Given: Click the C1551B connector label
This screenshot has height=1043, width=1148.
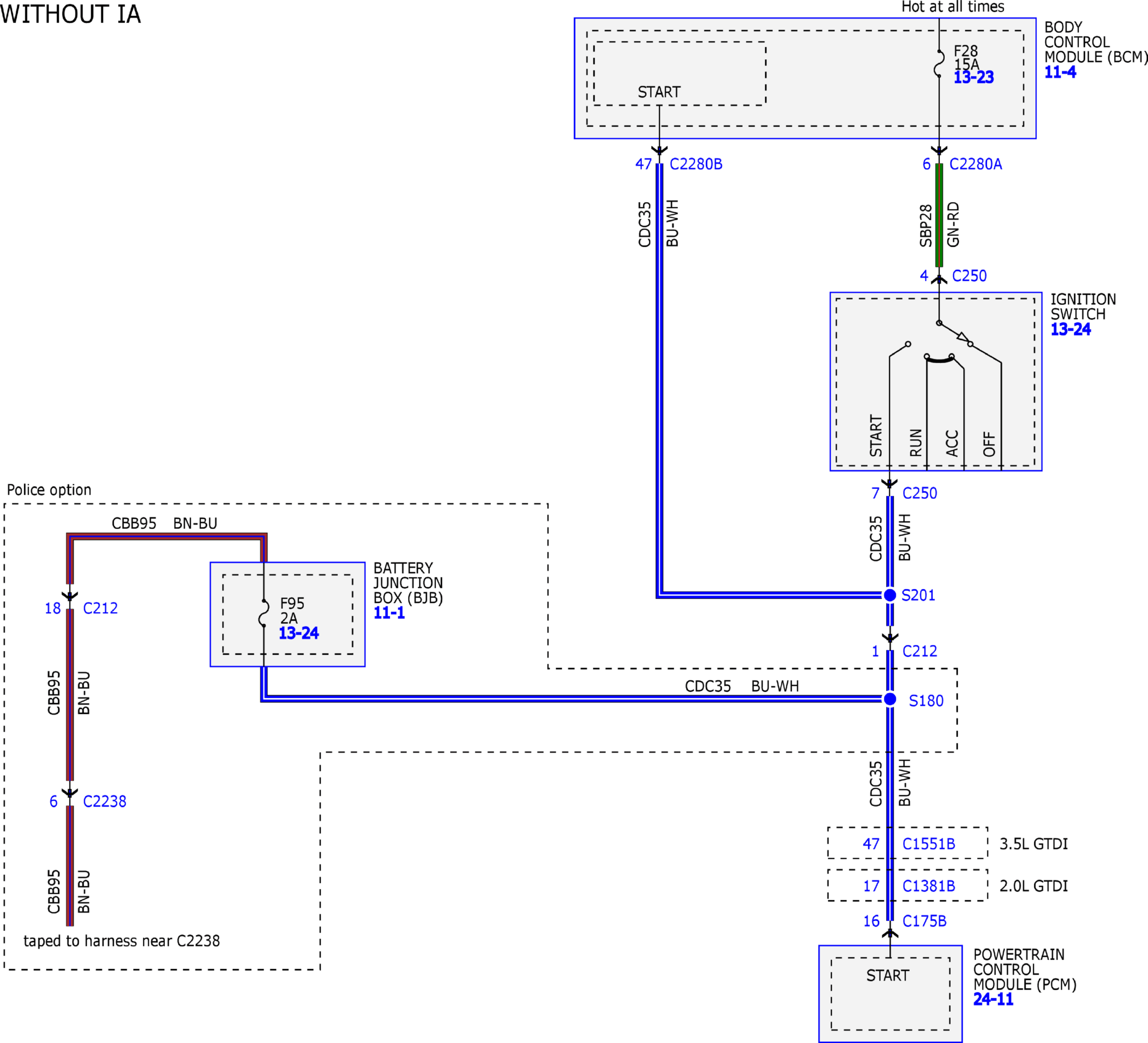Looking at the screenshot, I should (x=929, y=844).
